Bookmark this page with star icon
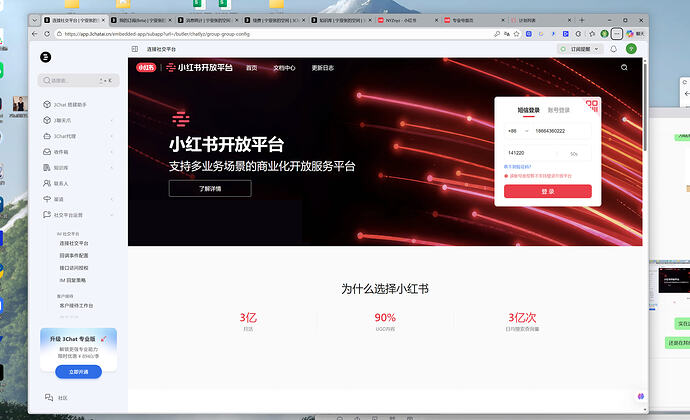 (517, 34)
